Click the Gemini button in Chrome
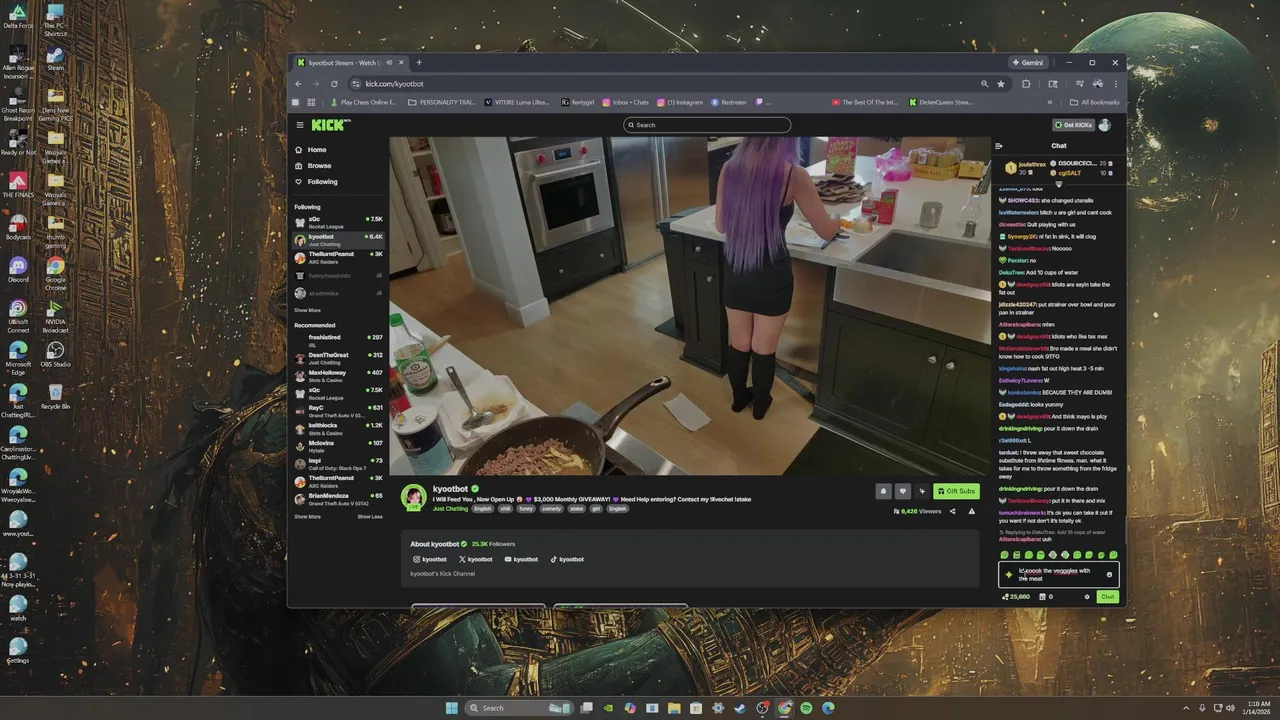This screenshot has height=720, width=1280. [1027, 62]
